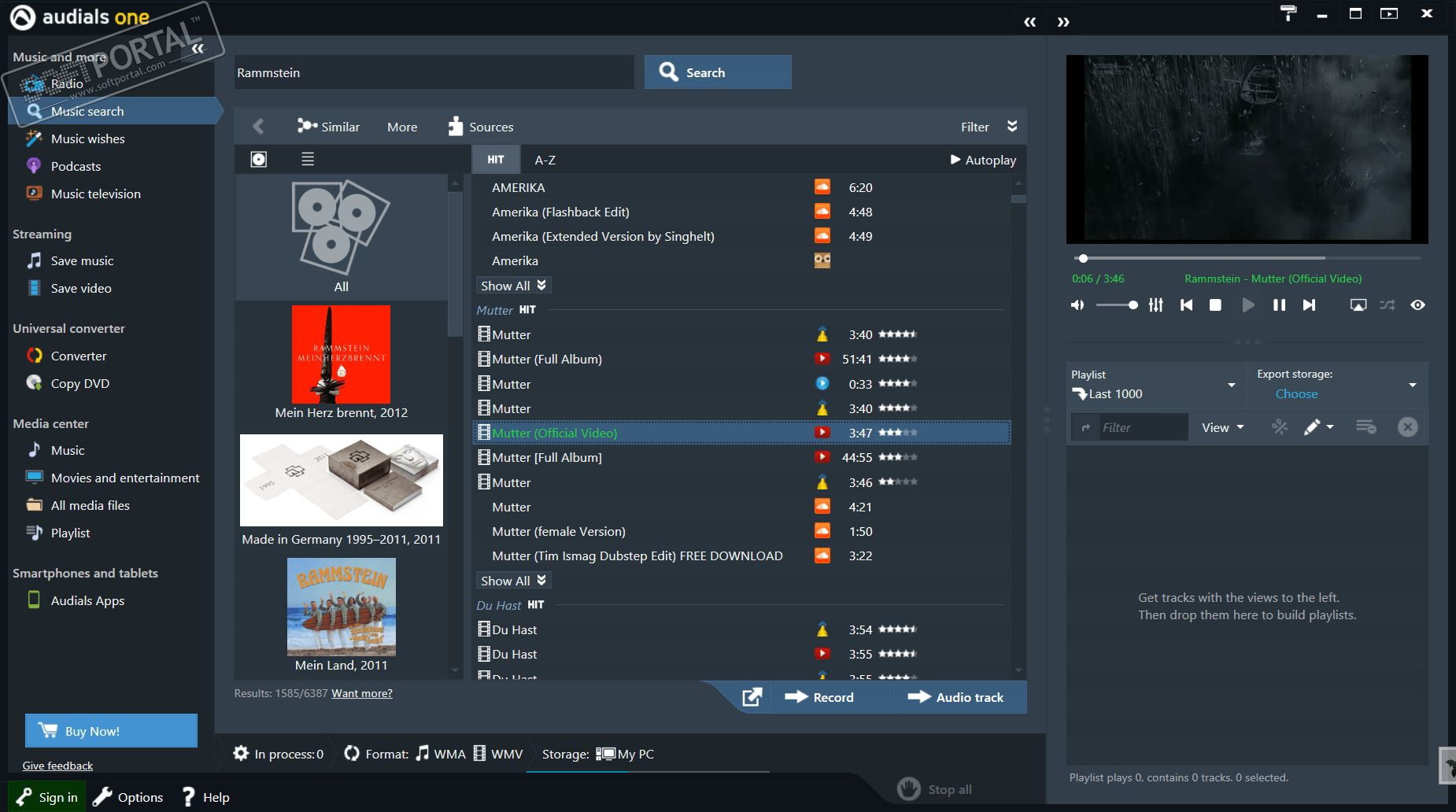Open All media files
The image size is (1456, 812).
(x=90, y=505)
